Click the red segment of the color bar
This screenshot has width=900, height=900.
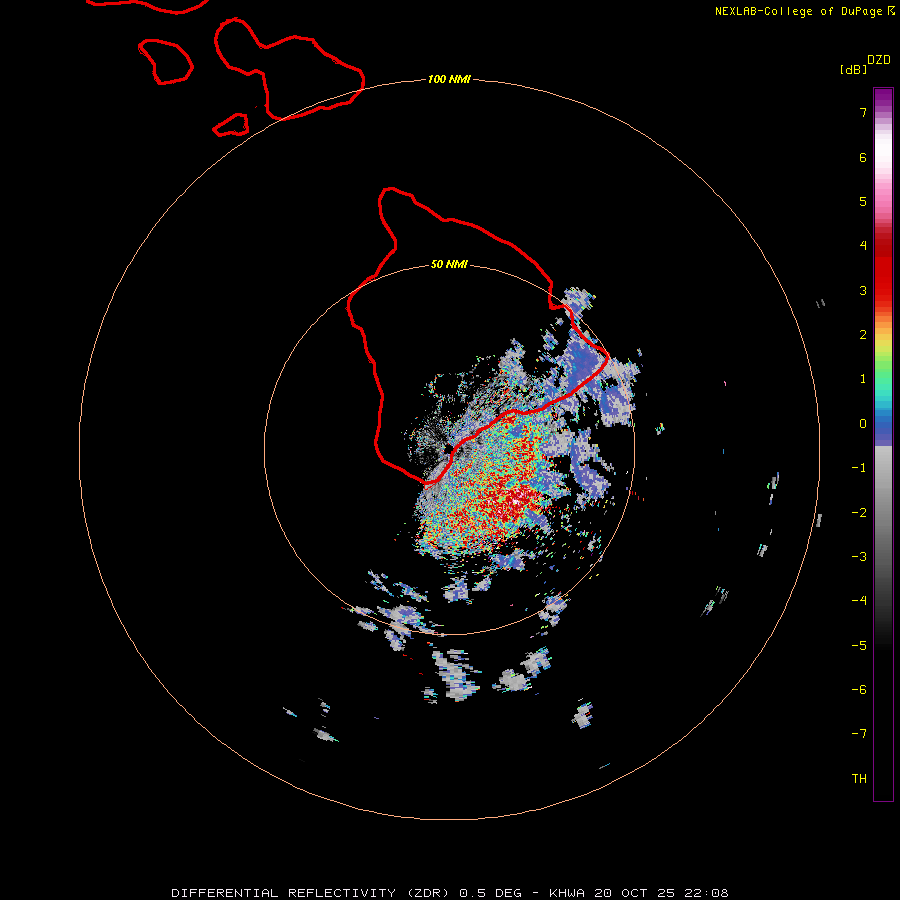coord(883,267)
